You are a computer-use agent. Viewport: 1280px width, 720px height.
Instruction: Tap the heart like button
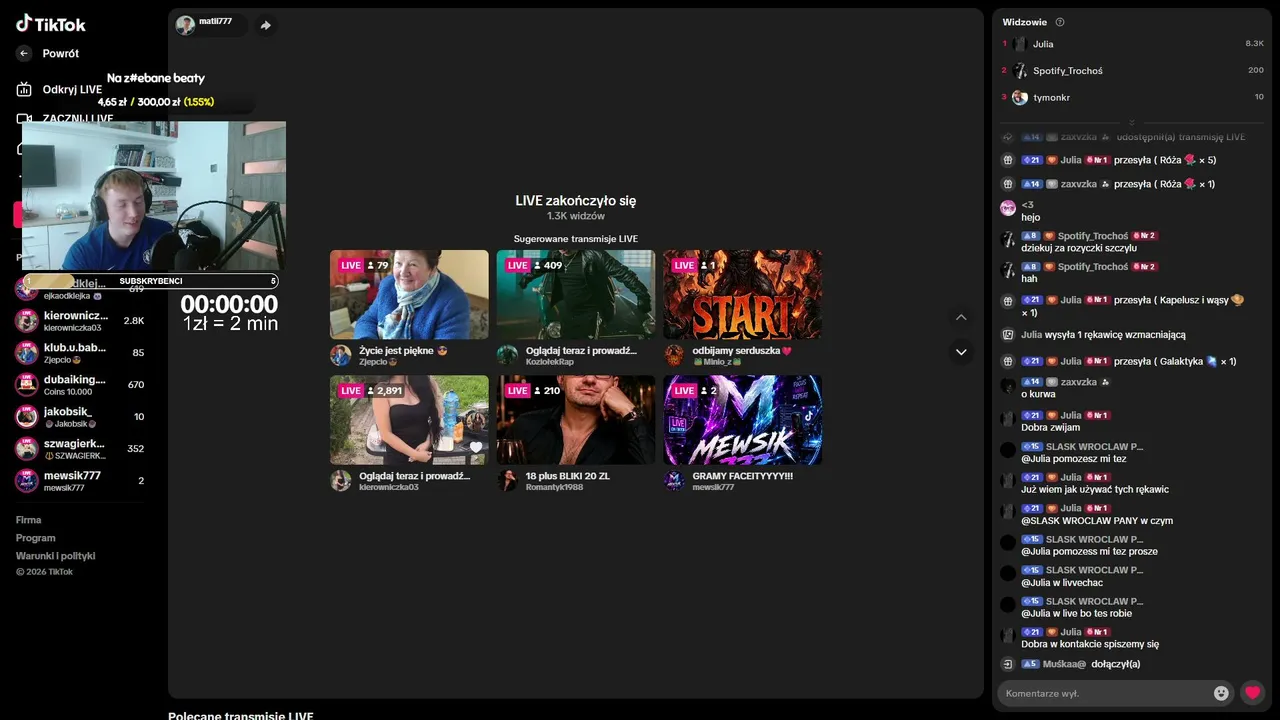click(x=1252, y=692)
